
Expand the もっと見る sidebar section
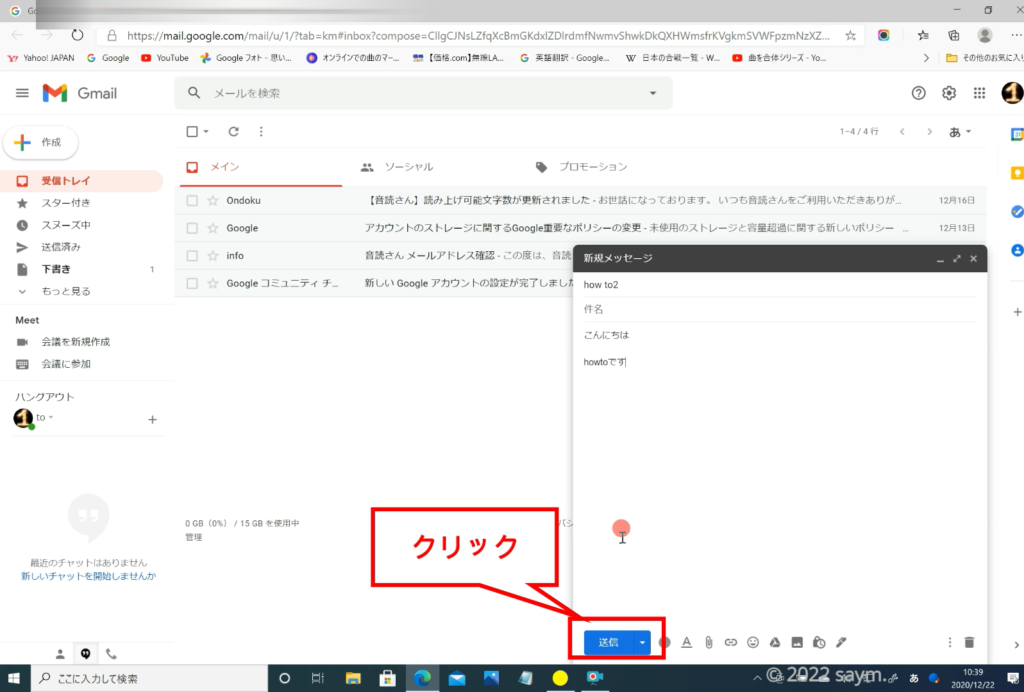tap(66, 291)
